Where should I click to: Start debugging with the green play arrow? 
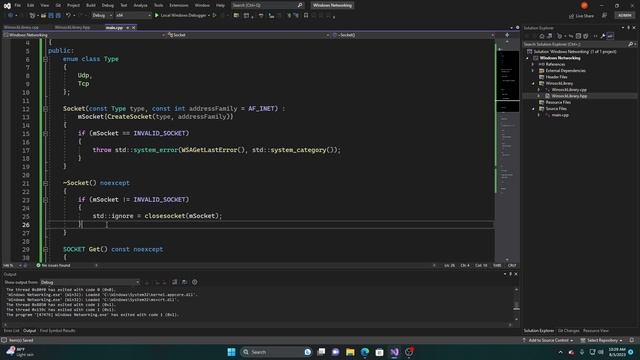[x=156, y=16]
